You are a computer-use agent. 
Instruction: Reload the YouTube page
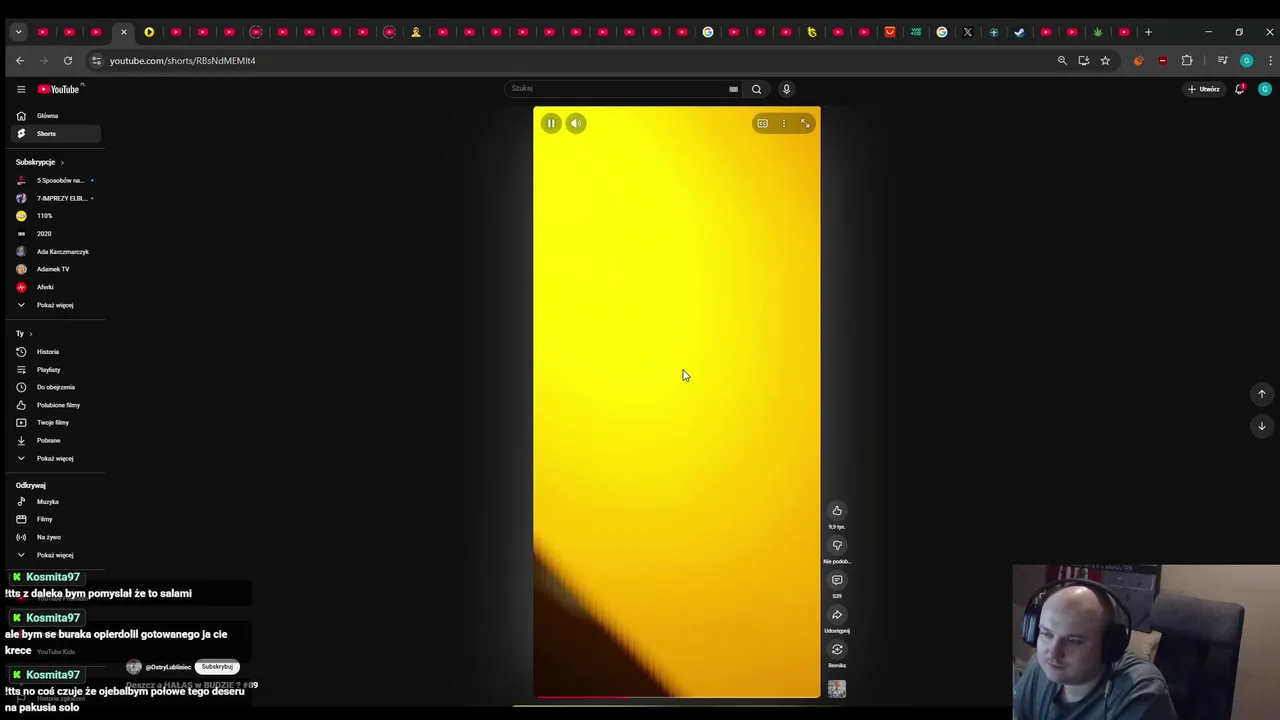(x=68, y=61)
